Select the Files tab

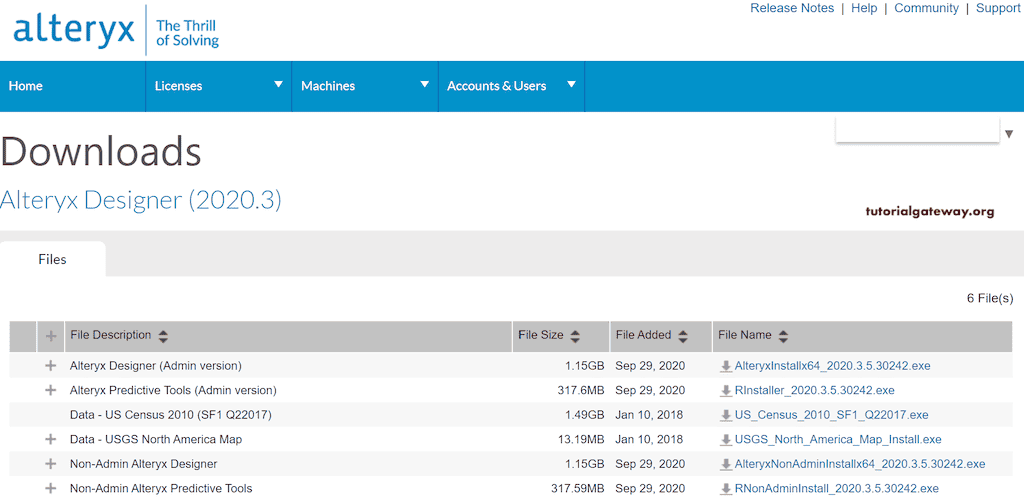pos(52,259)
